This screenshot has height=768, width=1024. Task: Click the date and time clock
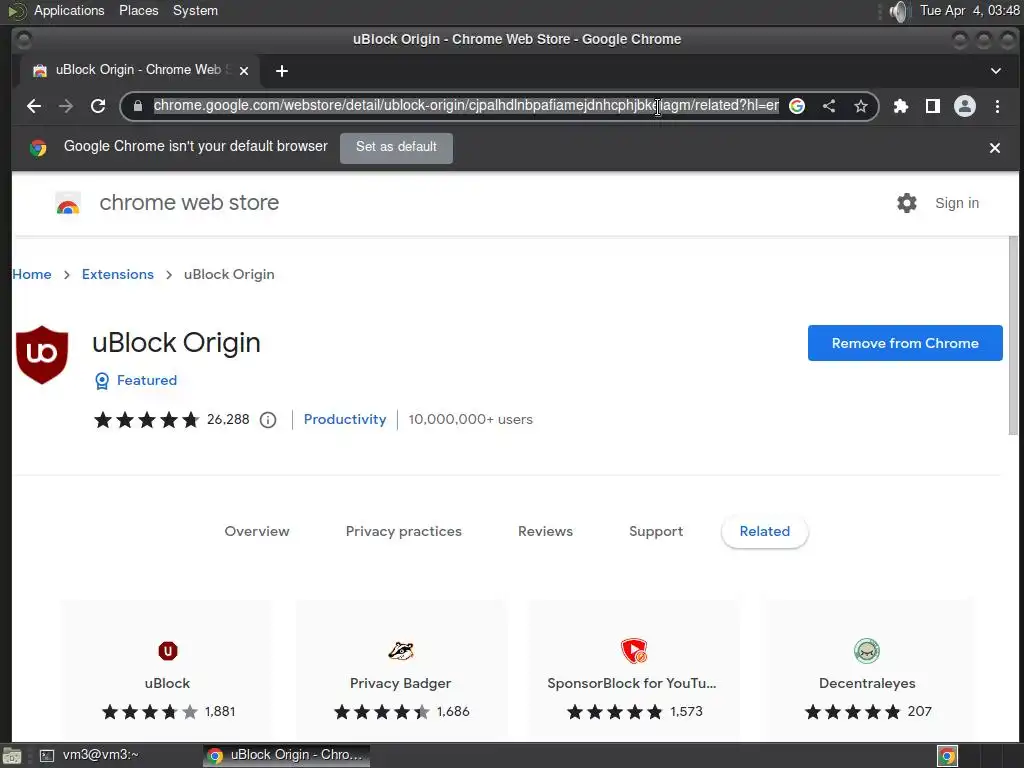coord(969,10)
